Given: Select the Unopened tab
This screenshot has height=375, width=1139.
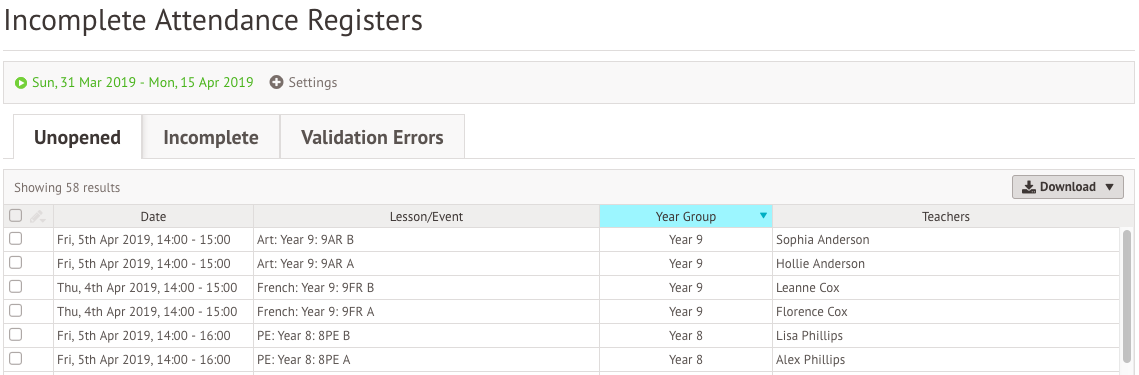Looking at the screenshot, I should [78, 137].
